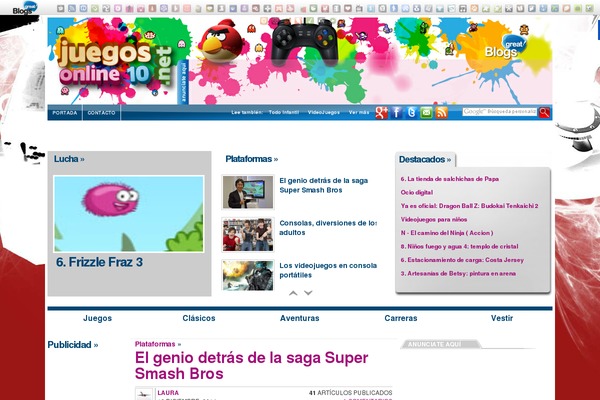Click the 'ANUNCIATE AQUÍ' sidebar tab
This screenshot has height=400, width=600.
(x=440, y=344)
